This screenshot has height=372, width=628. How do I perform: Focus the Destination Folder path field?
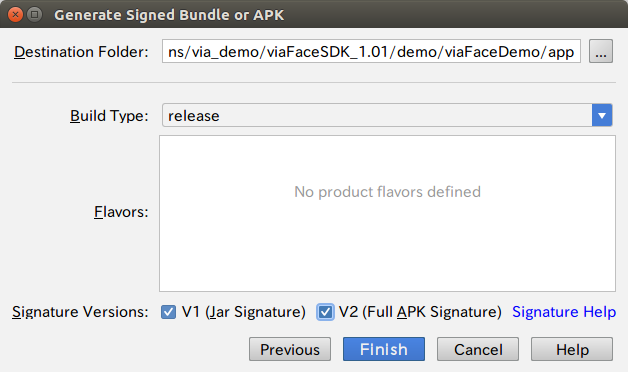pos(371,51)
